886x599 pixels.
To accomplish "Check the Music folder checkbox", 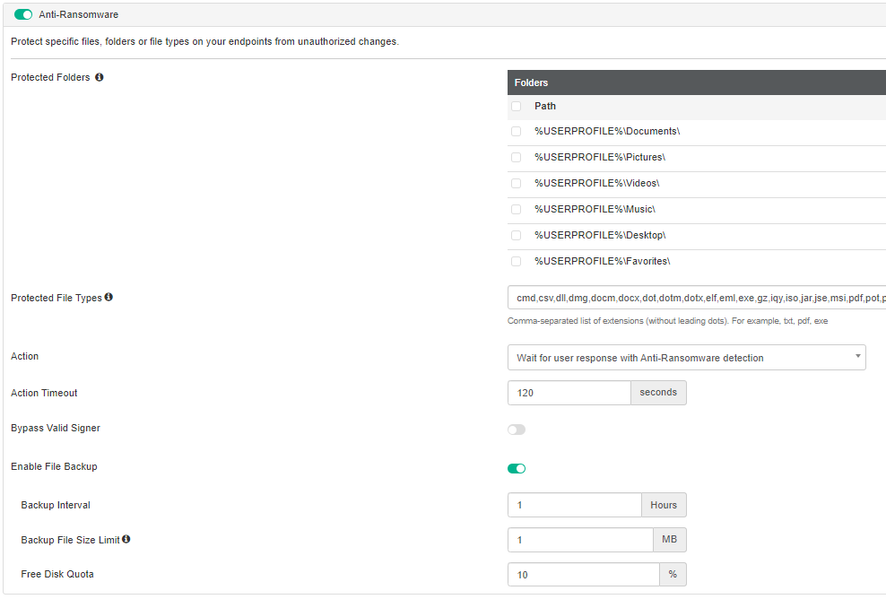I will point(516,209).
